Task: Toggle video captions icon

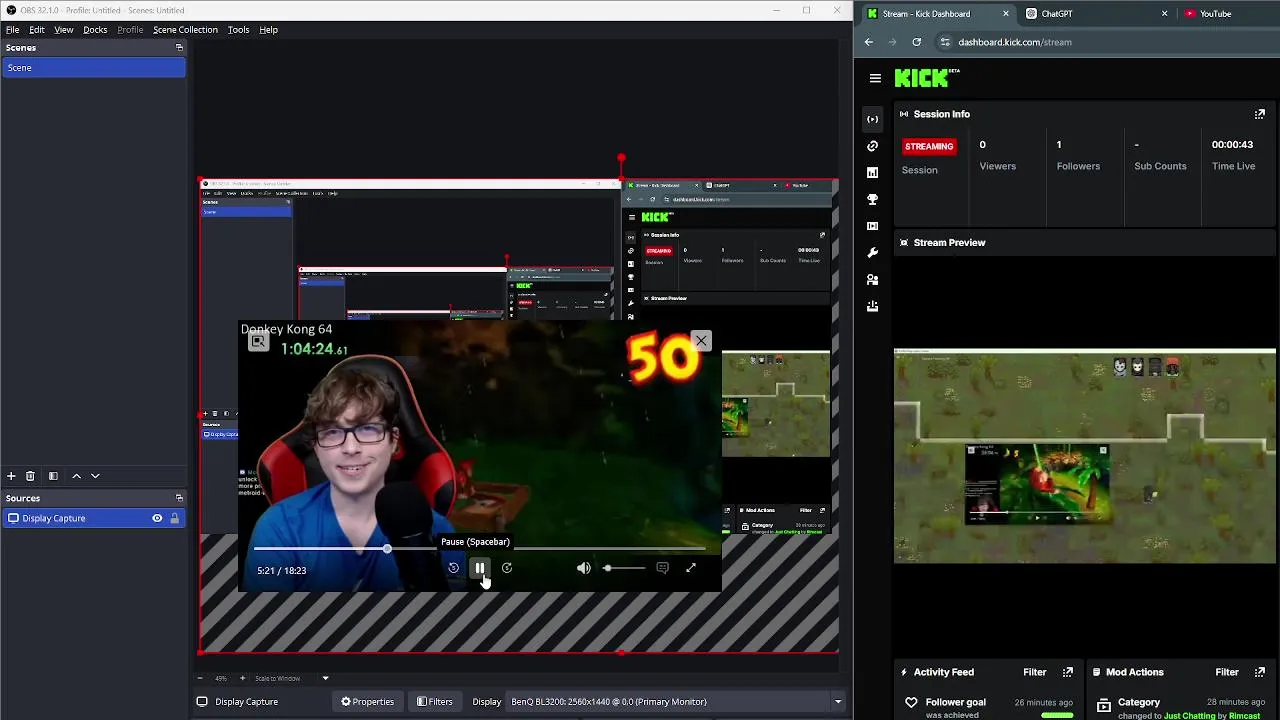Action: [x=662, y=568]
